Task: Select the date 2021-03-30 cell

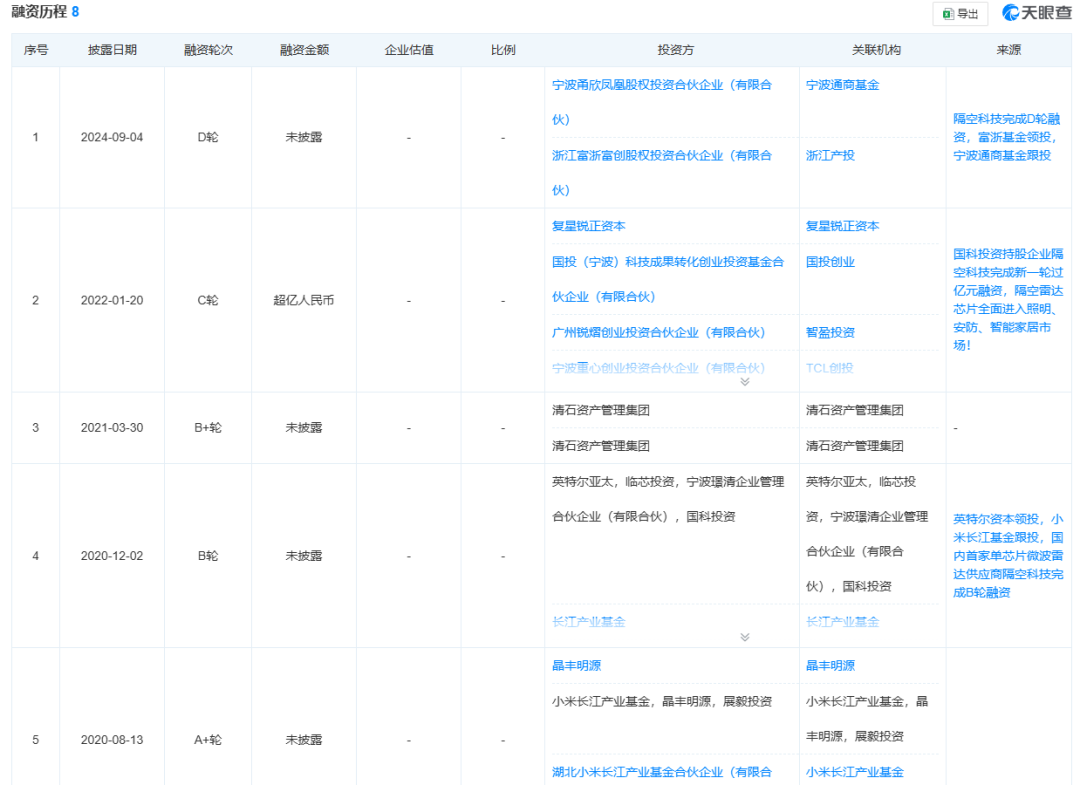Action: point(112,428)
